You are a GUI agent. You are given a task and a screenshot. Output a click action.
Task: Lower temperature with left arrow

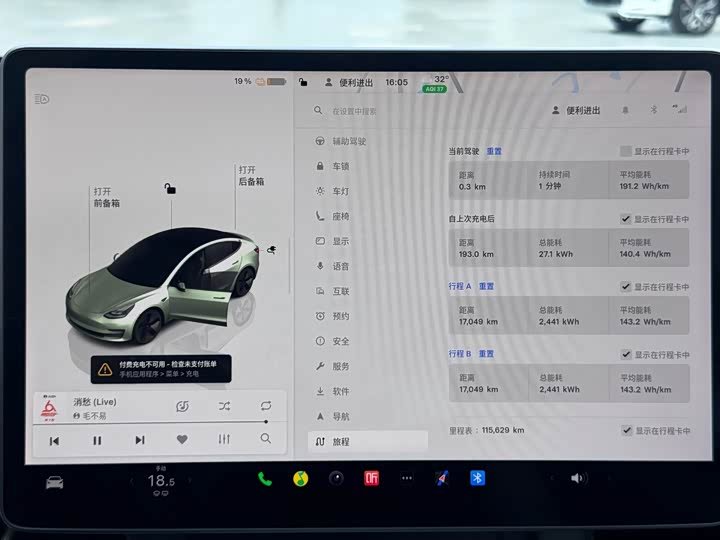coord(132,481)
